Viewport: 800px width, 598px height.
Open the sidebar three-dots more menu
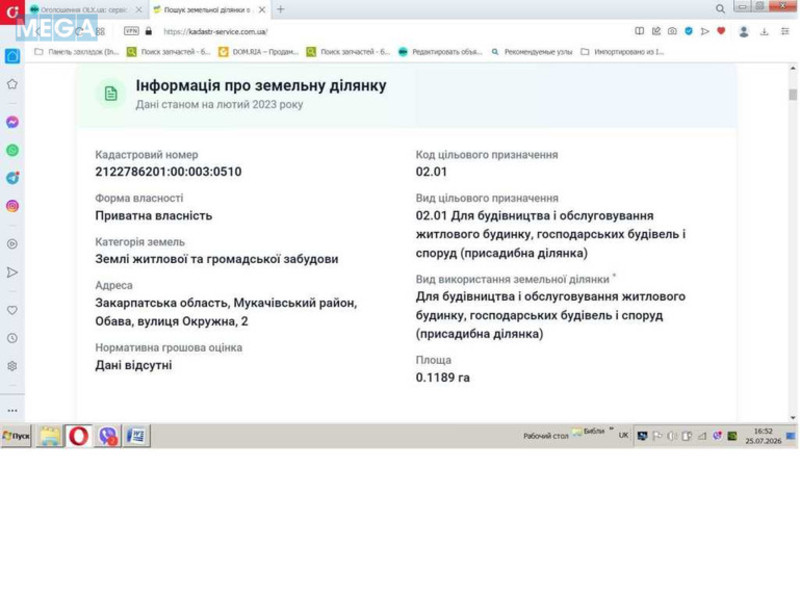pyautogui.click(x=12, y=410)
